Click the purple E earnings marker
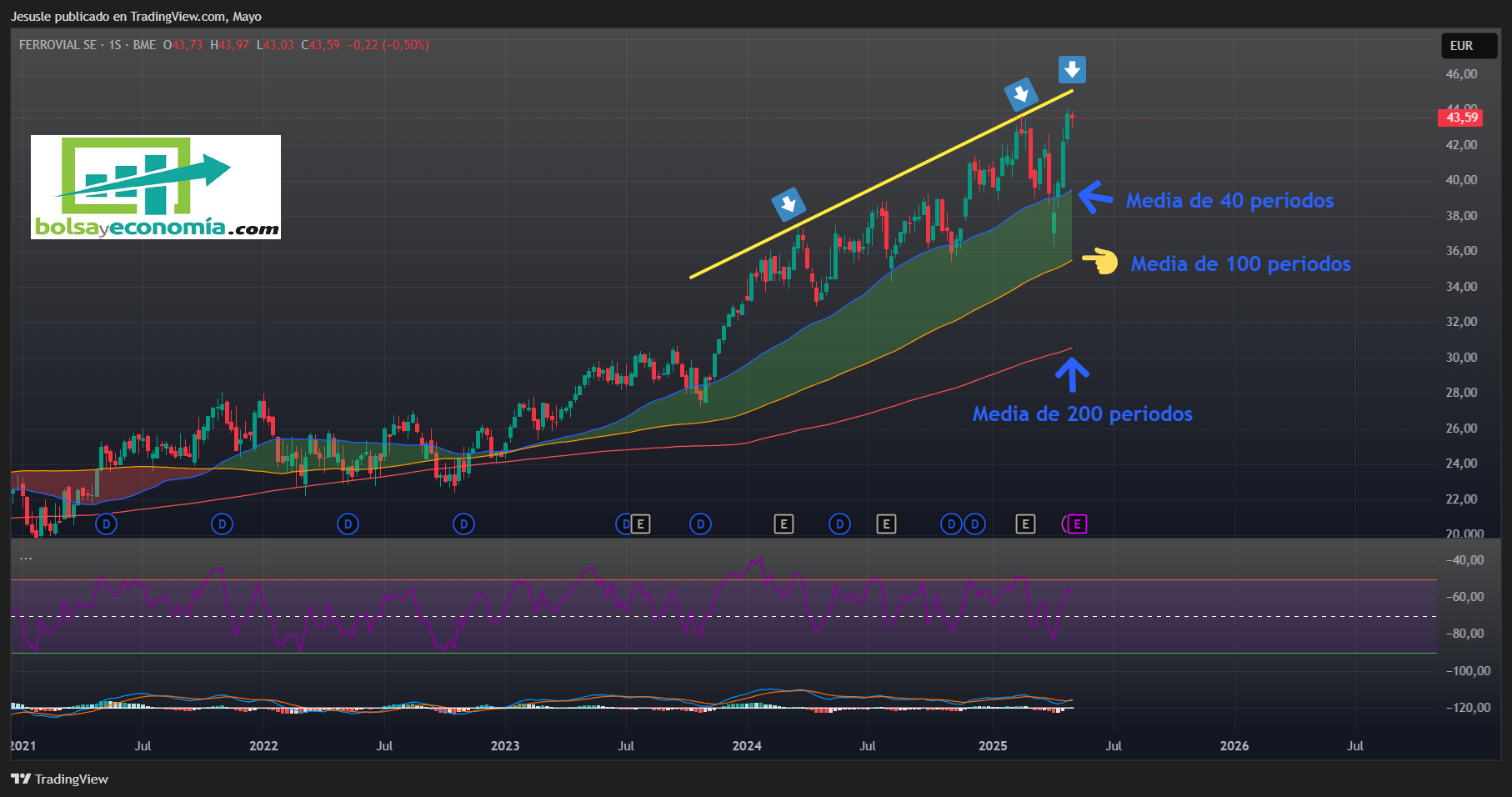The image size is (1512, 797). tap(1077, 524)
